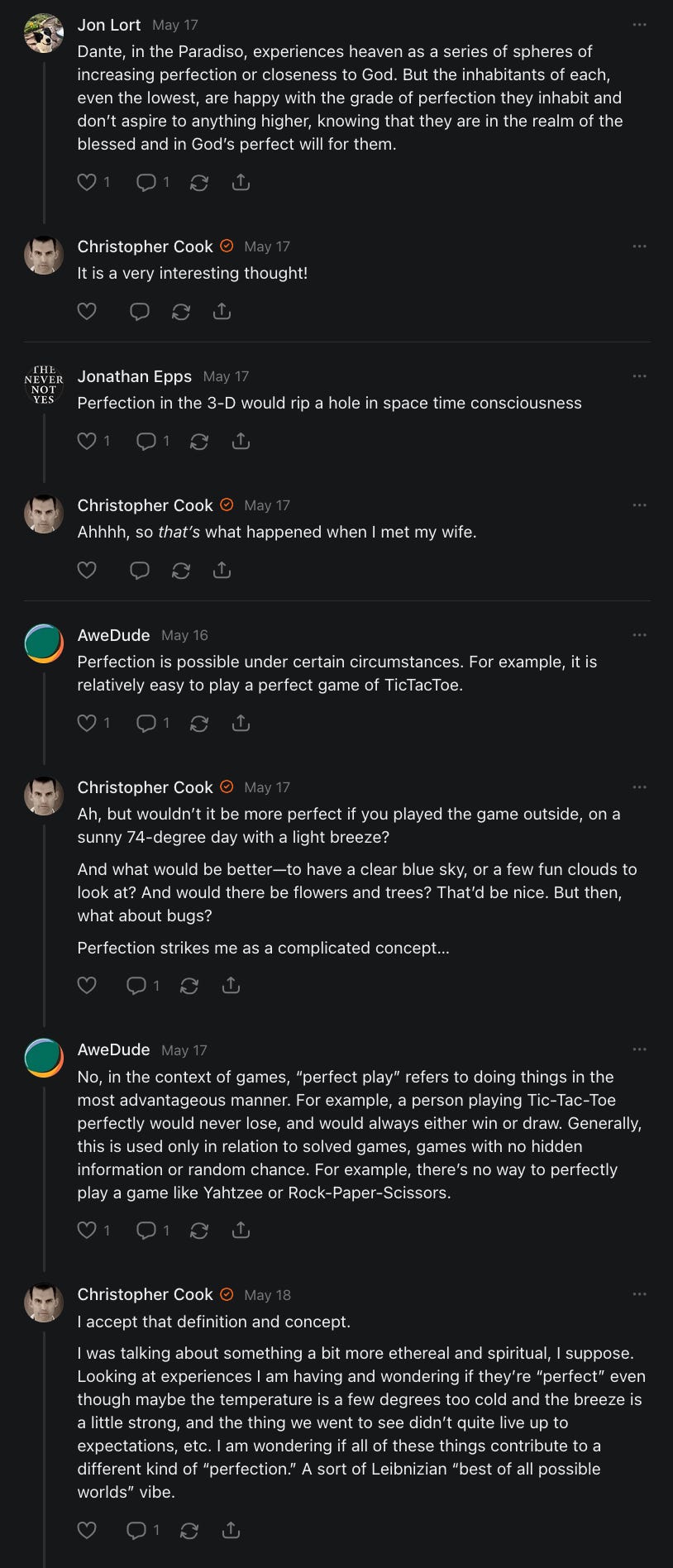Share the "very interesting thought" reply
Image resolution: width=673 pixels, height=1568 pixels.
[x=222, y=312]
